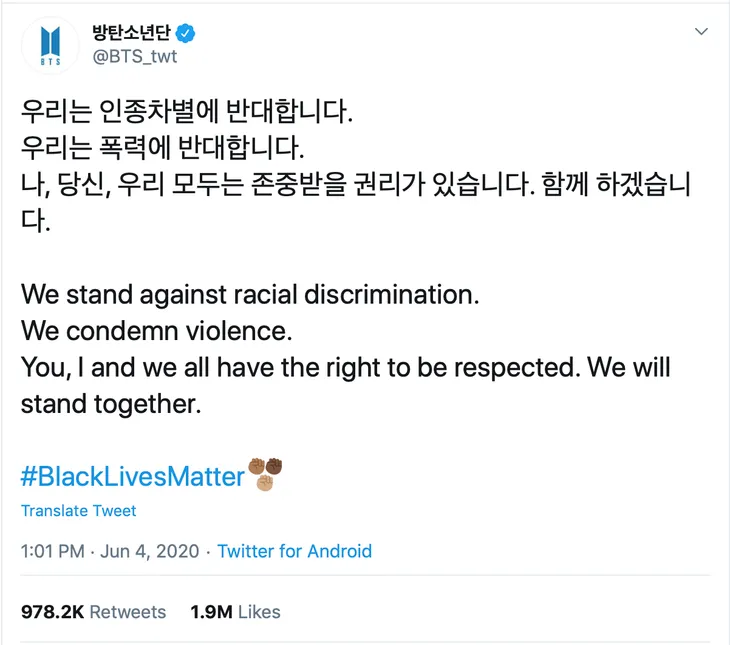The height and width of the screenshot is (645, 730).
Task: Click the Korean line 우리는 폭력에 반대합니다
Action: [x=162, y=148]
